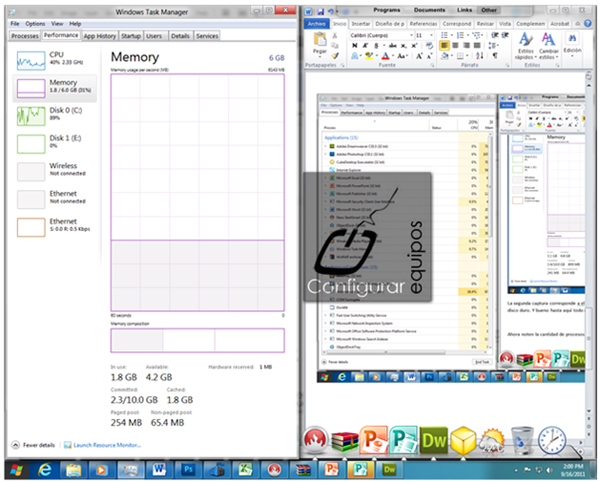Open Excel from the Windows taskbar
The width and height of the screenshot is (600, 483).
click(x=245, y=470)
